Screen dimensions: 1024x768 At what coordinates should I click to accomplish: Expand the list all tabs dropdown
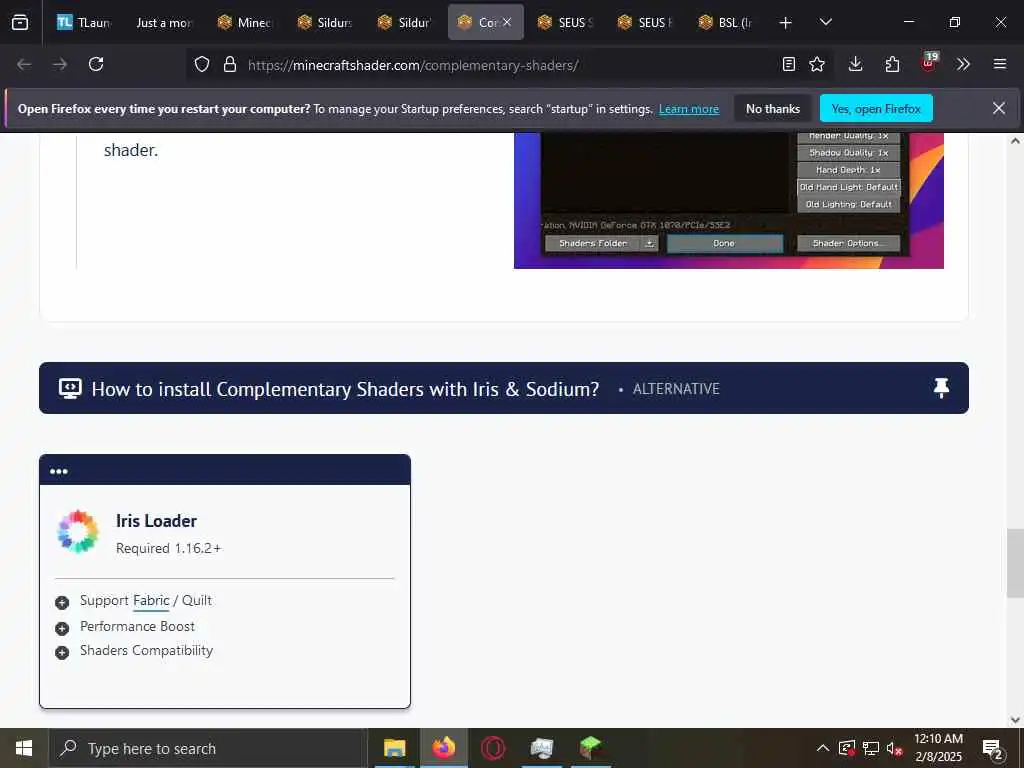(825, 22)
